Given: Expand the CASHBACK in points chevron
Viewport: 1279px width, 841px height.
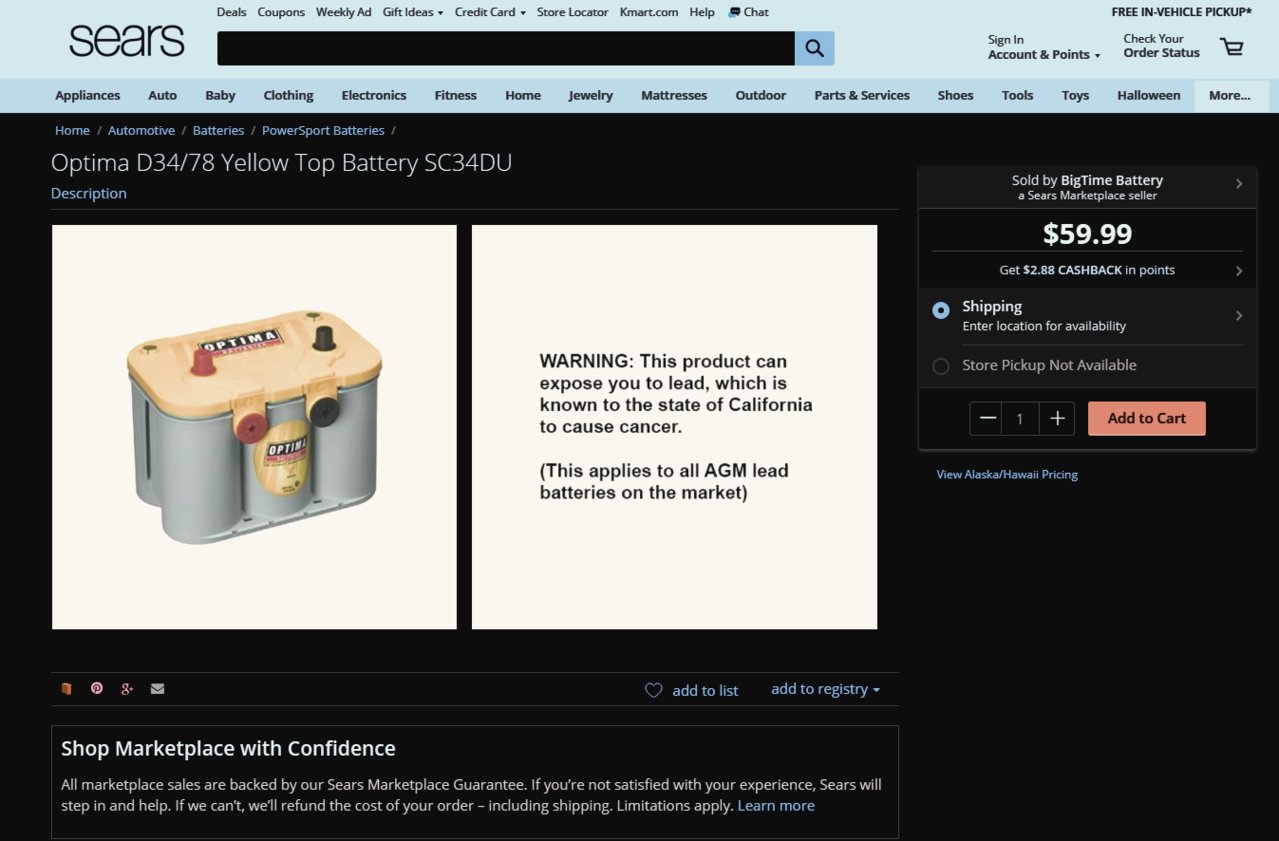Looking at the screenshot, I should (1239, 270).
